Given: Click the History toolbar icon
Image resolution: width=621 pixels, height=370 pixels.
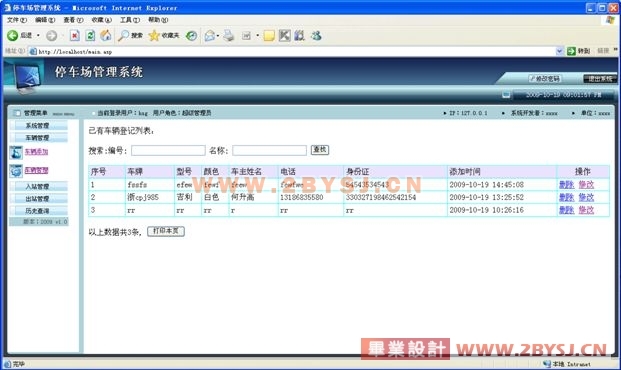Looking at the screenshot, I should pyautogui.click(x=192, y=36).
